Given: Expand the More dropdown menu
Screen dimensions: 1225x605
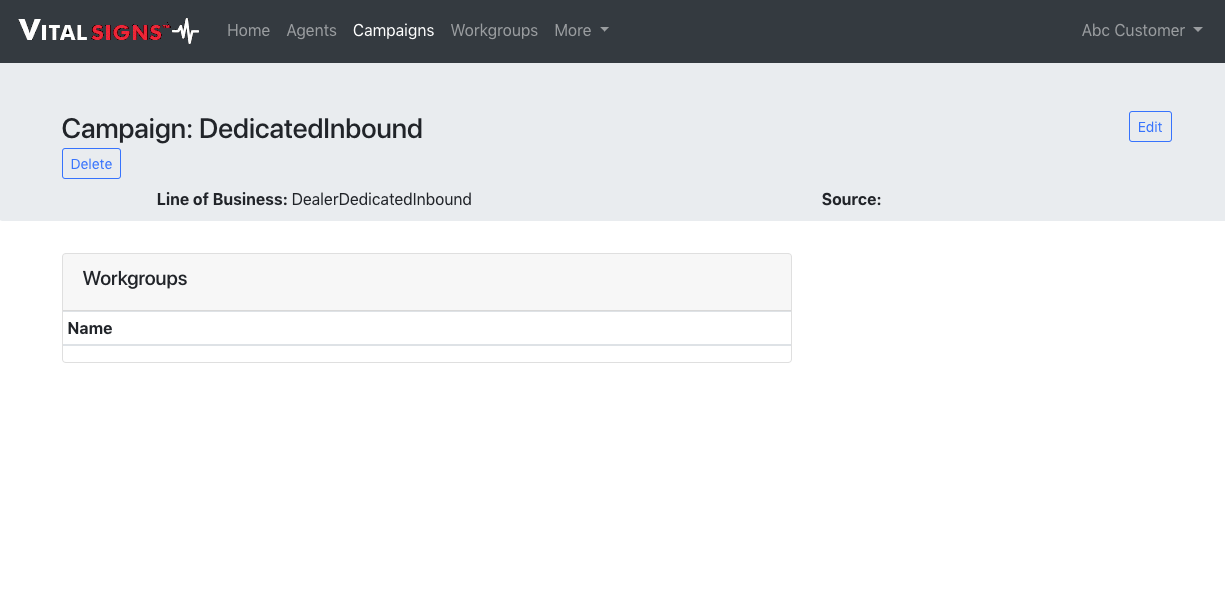Looking at the screenshot, I should coord(573,31).
